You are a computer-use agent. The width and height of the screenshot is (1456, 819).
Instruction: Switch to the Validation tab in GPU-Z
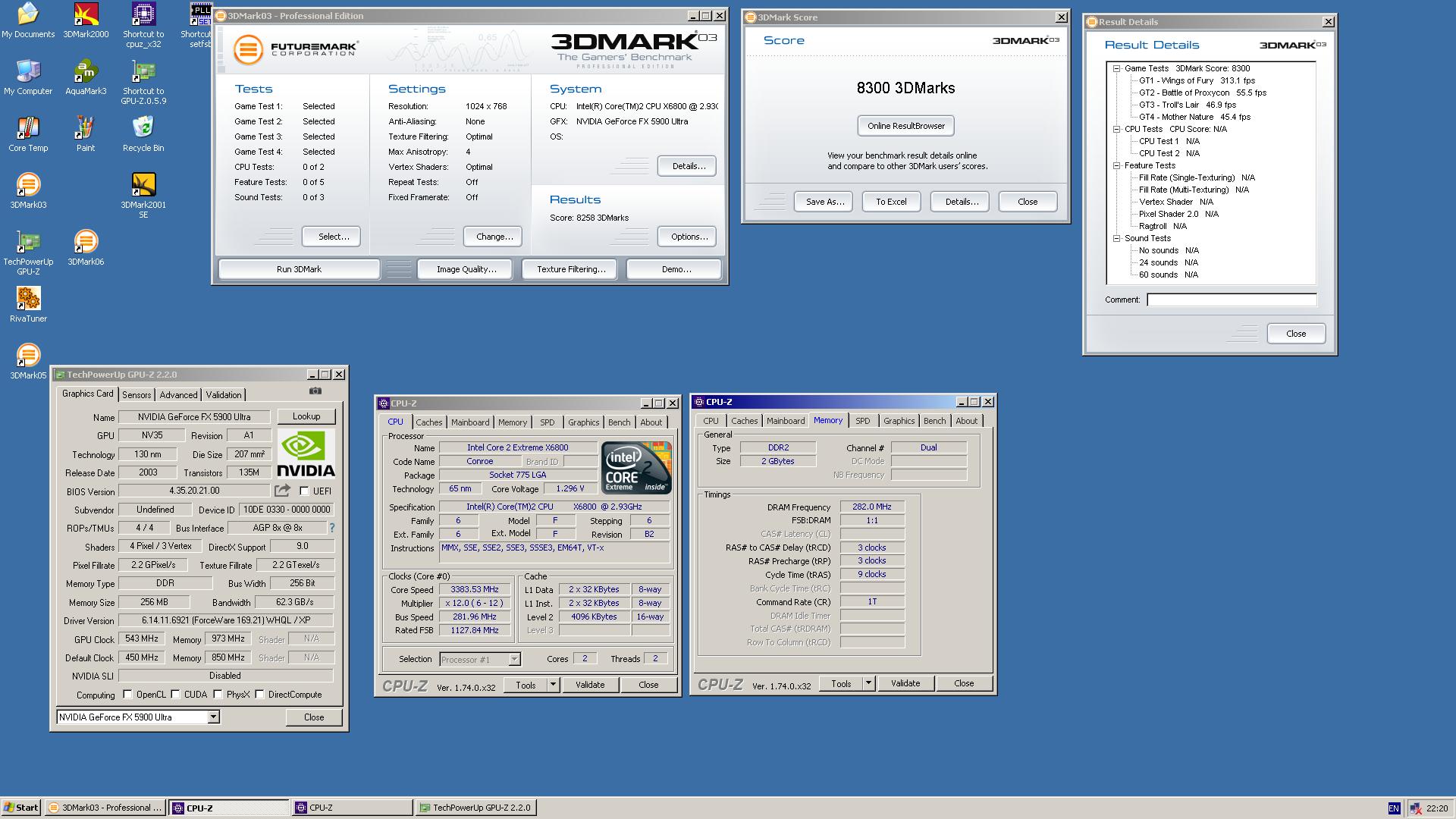[x=224, y=395]
